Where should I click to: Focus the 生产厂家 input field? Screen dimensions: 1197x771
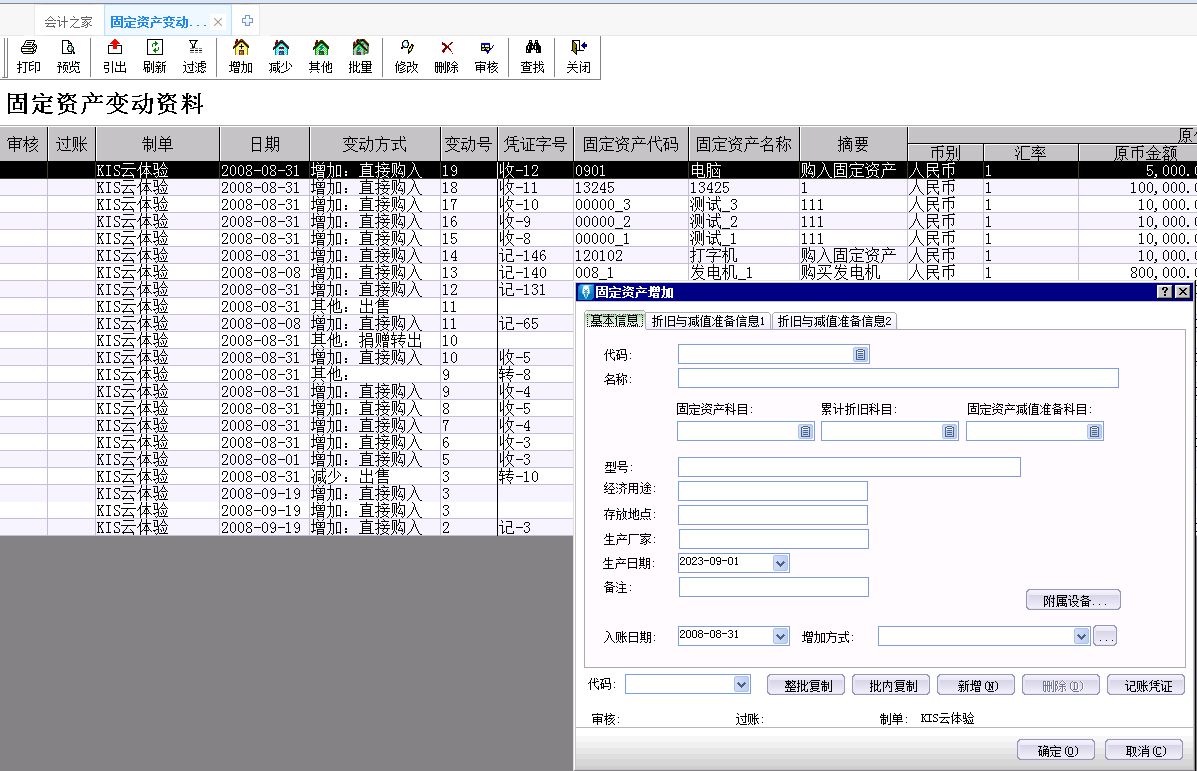click(773, 539)
